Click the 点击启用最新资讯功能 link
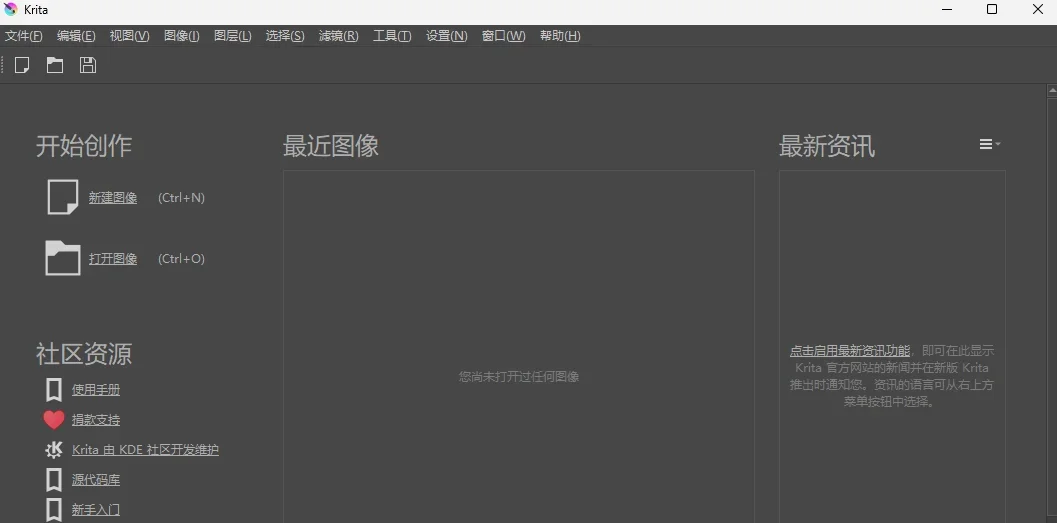Viewport: 1057px width, 523px height. (x=849, y=350)
